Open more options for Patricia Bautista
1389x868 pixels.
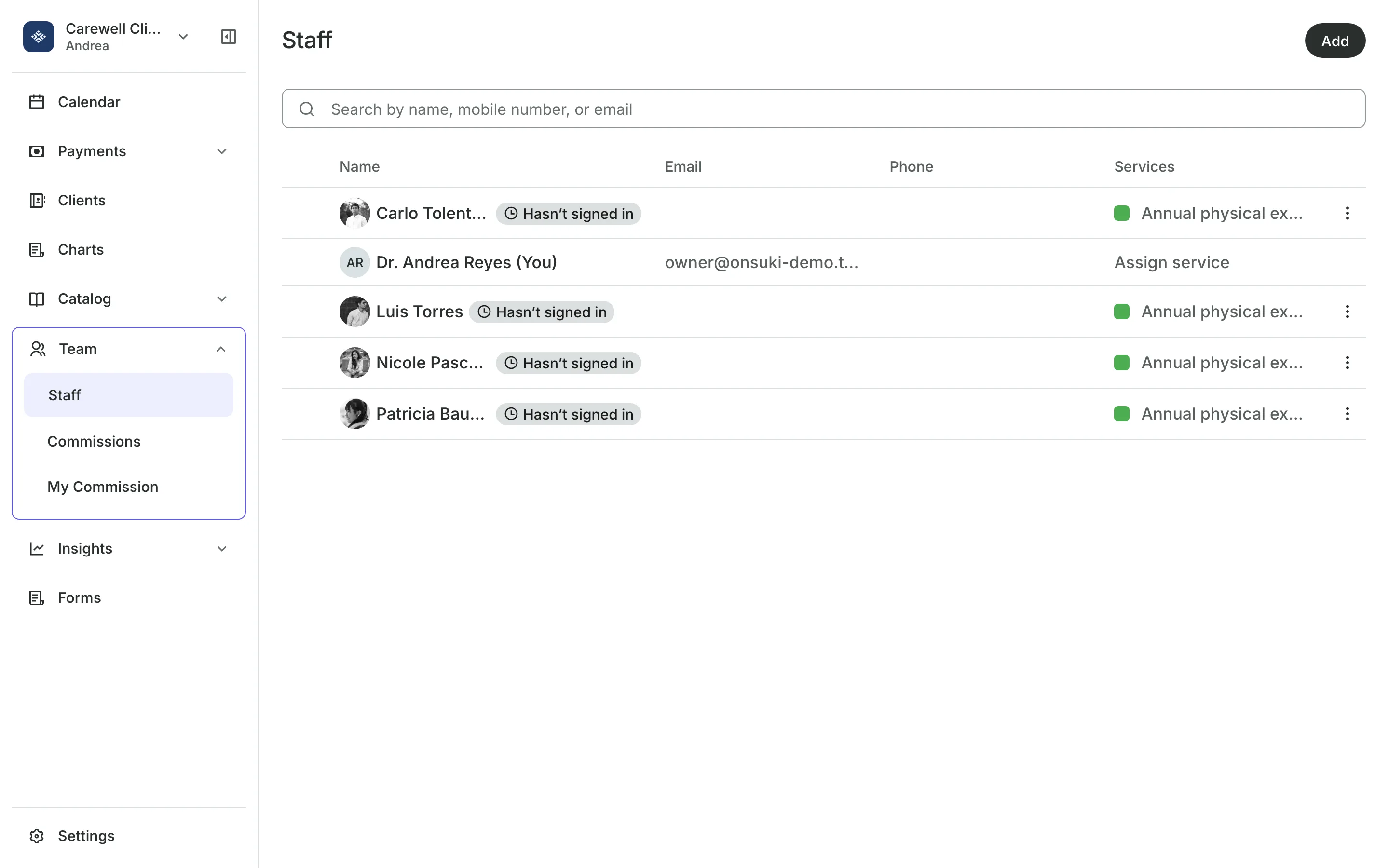(1347, 413)
